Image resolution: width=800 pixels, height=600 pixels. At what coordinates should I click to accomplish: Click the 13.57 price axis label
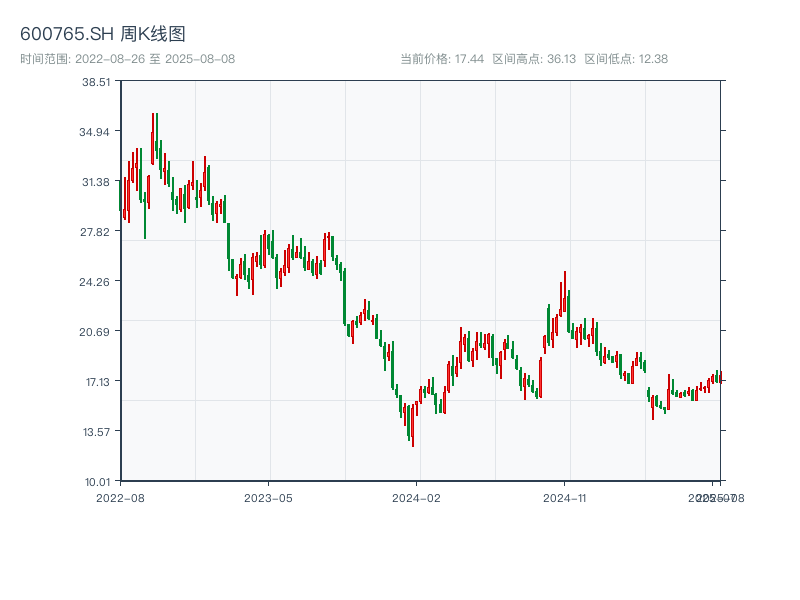96,432
